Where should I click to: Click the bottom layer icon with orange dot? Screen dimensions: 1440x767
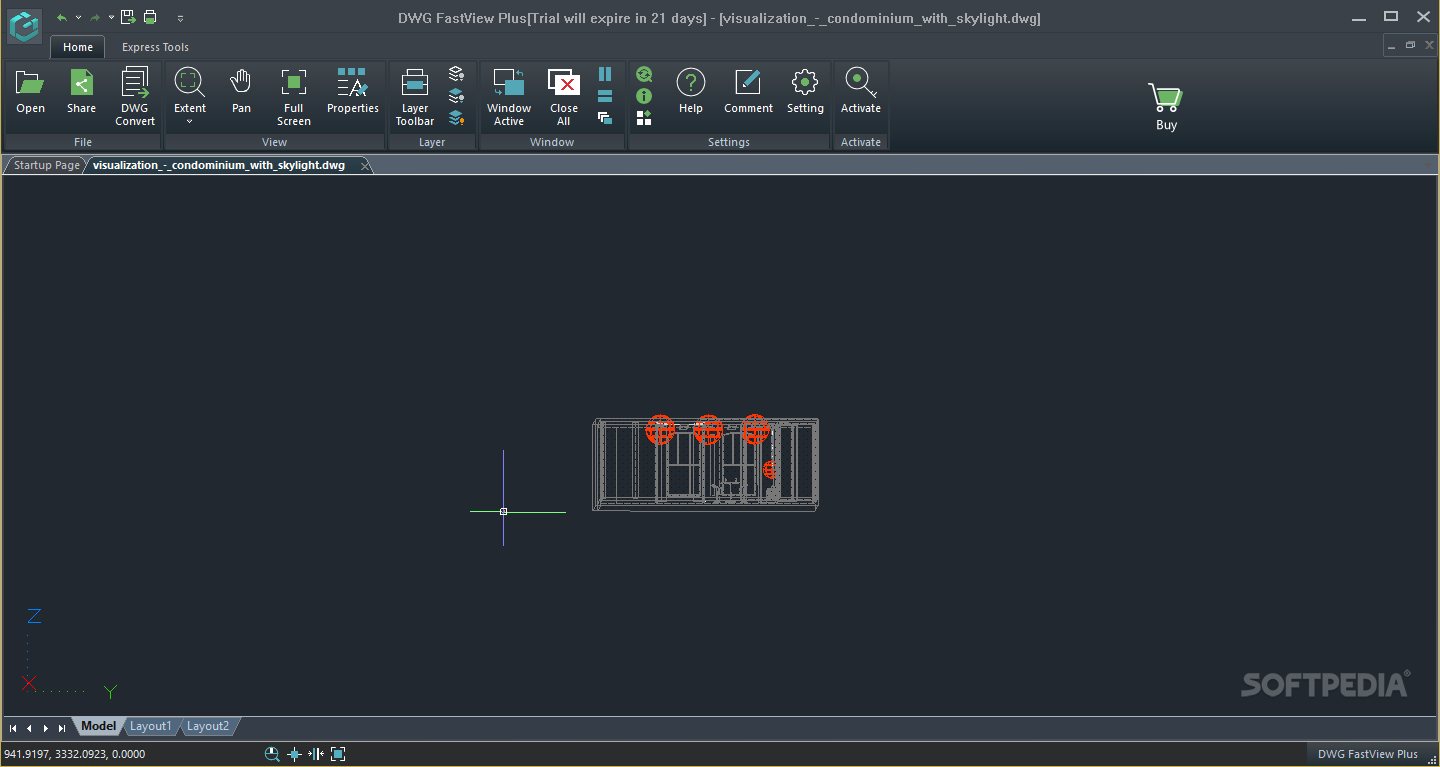click(457, 118)
